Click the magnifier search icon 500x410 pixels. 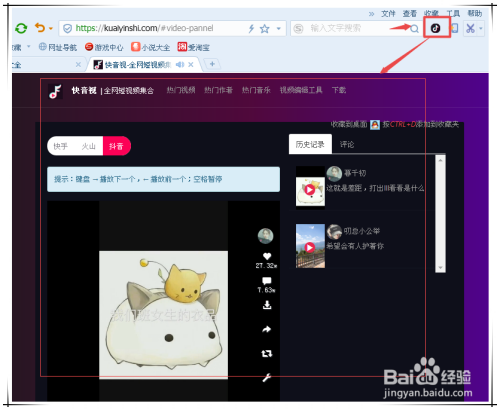[x=414, y=29]
